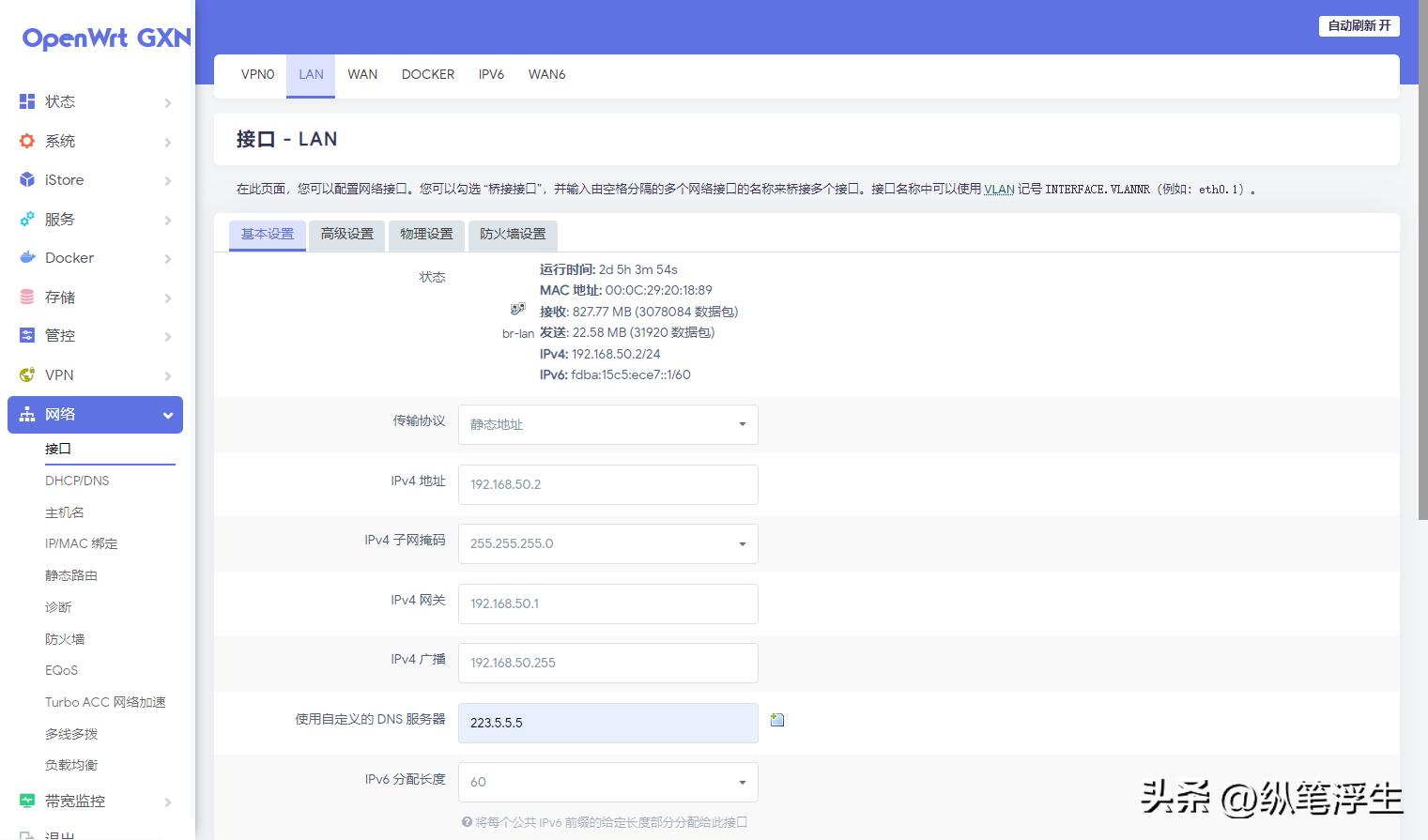1428x840 pixels.
Task: Open the 状态 (Status) sidebar section
Action: coord(25,101)
